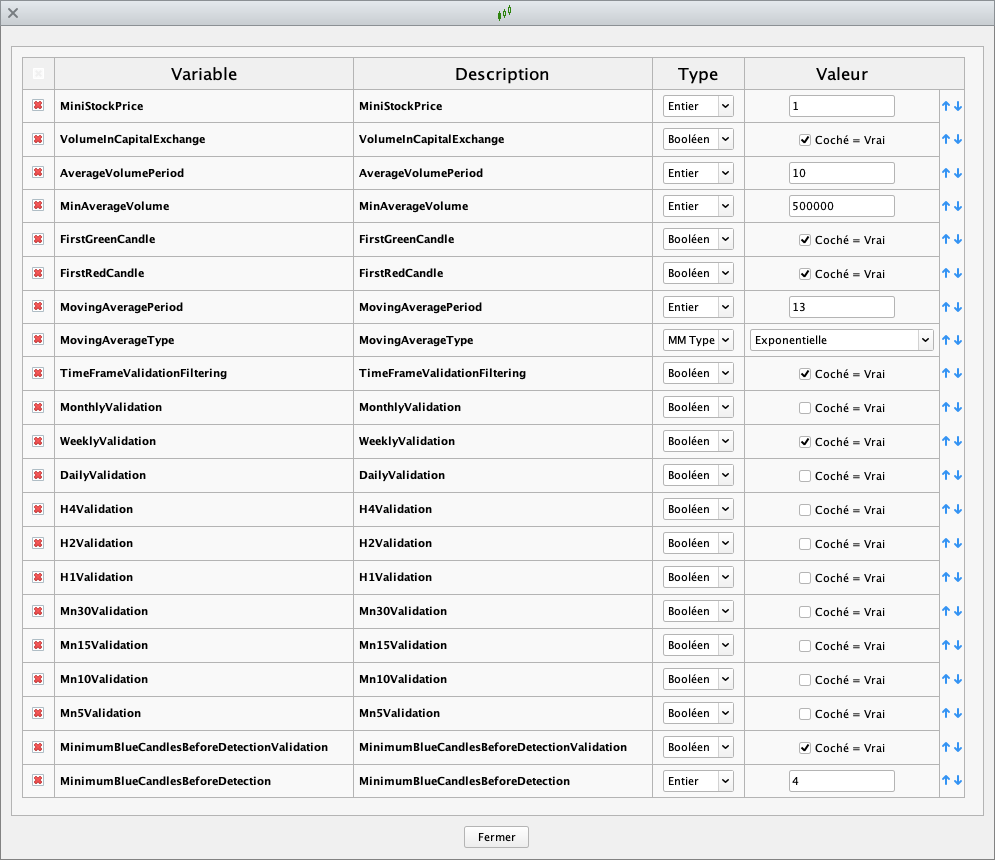Move MovingAverageType row down with arrow

(x=958, y=340)
